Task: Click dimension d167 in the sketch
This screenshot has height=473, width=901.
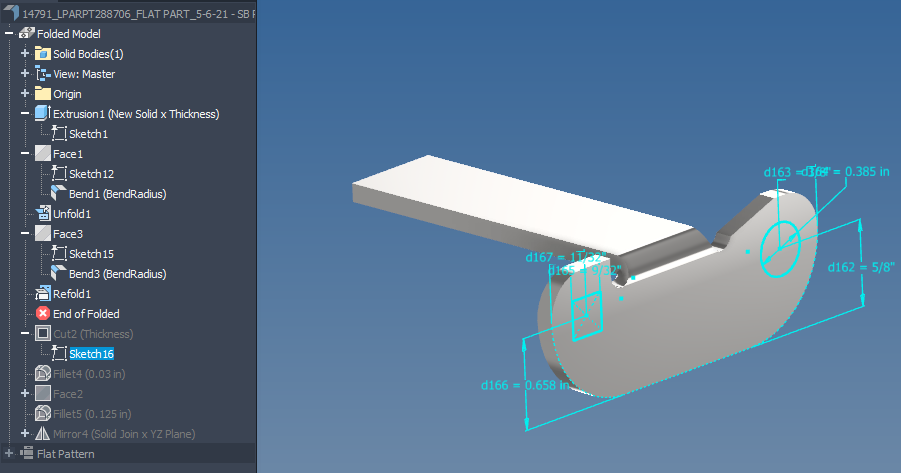Action: tap(565, 257)
